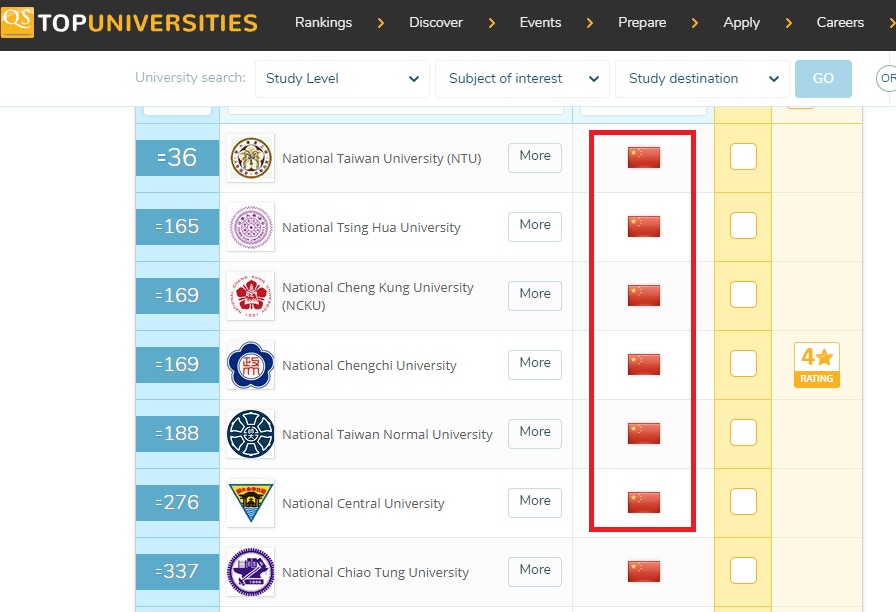The height and width of the screenshot is (612, 896).
Task: Expand the Study destination dropdown
Action: click(701, 78)
